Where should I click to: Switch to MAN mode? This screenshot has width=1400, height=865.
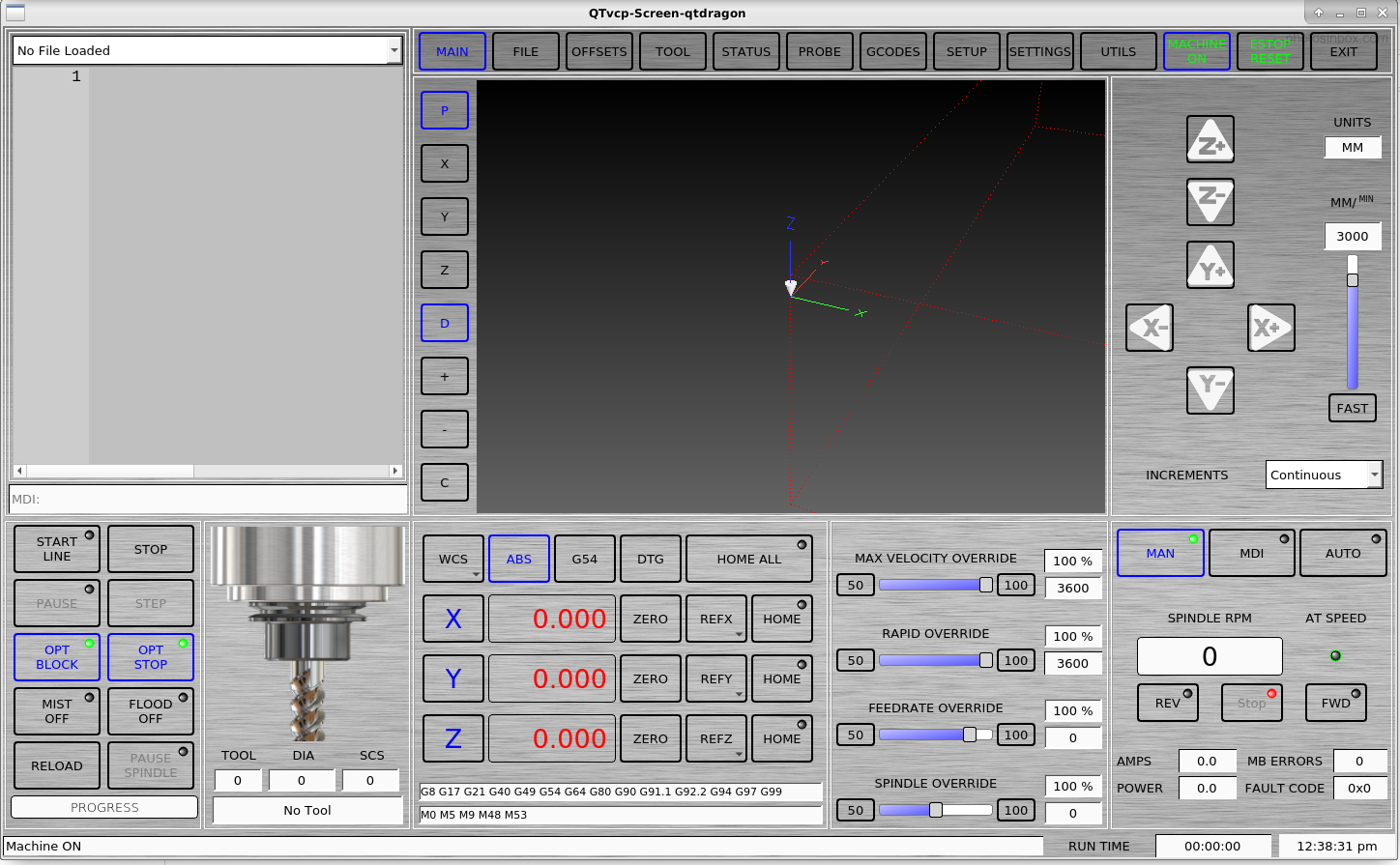[1160, 553]
